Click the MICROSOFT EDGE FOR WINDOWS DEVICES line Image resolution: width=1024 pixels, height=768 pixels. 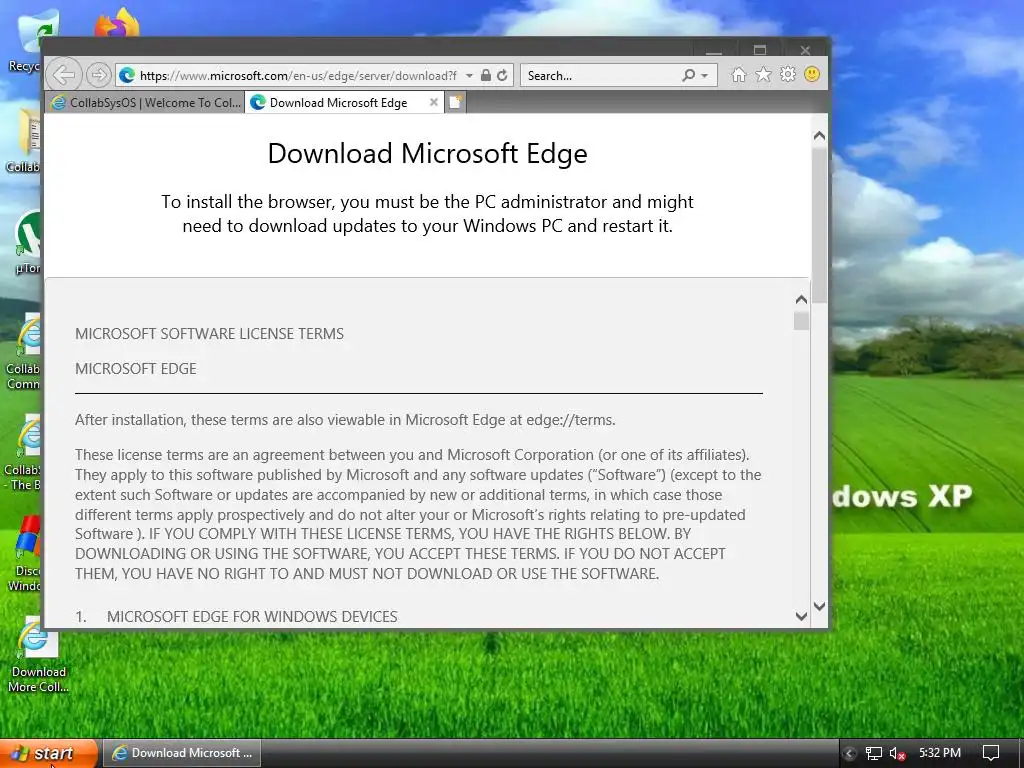252,616
